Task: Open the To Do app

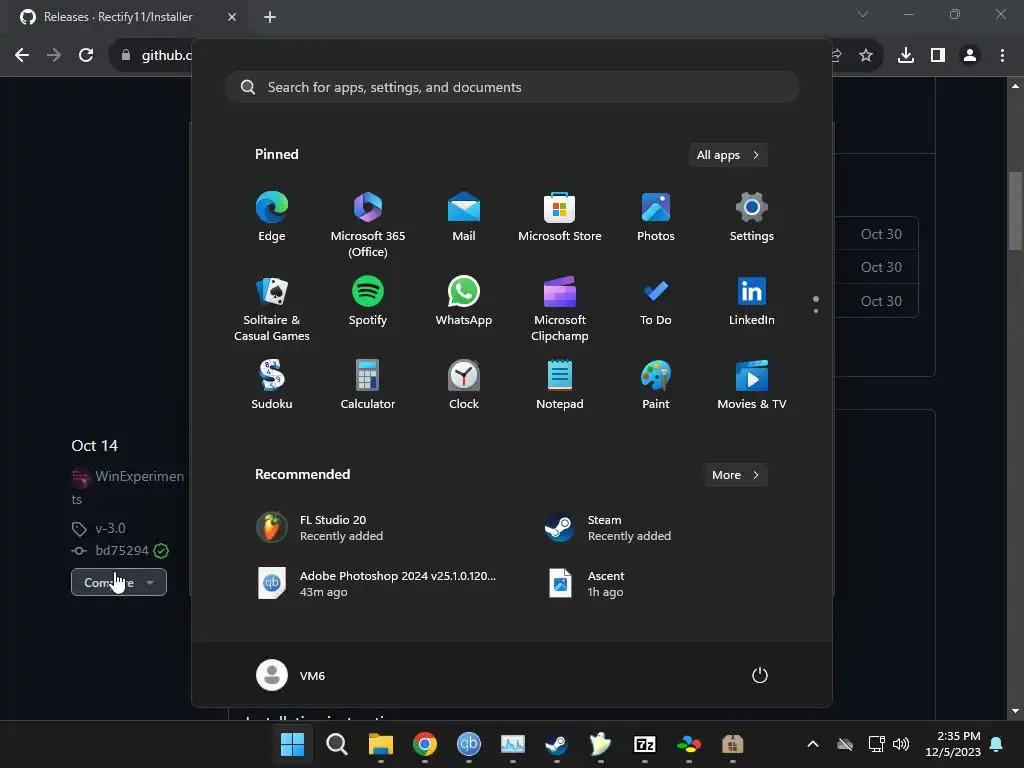Action: (x=656, y=302)
